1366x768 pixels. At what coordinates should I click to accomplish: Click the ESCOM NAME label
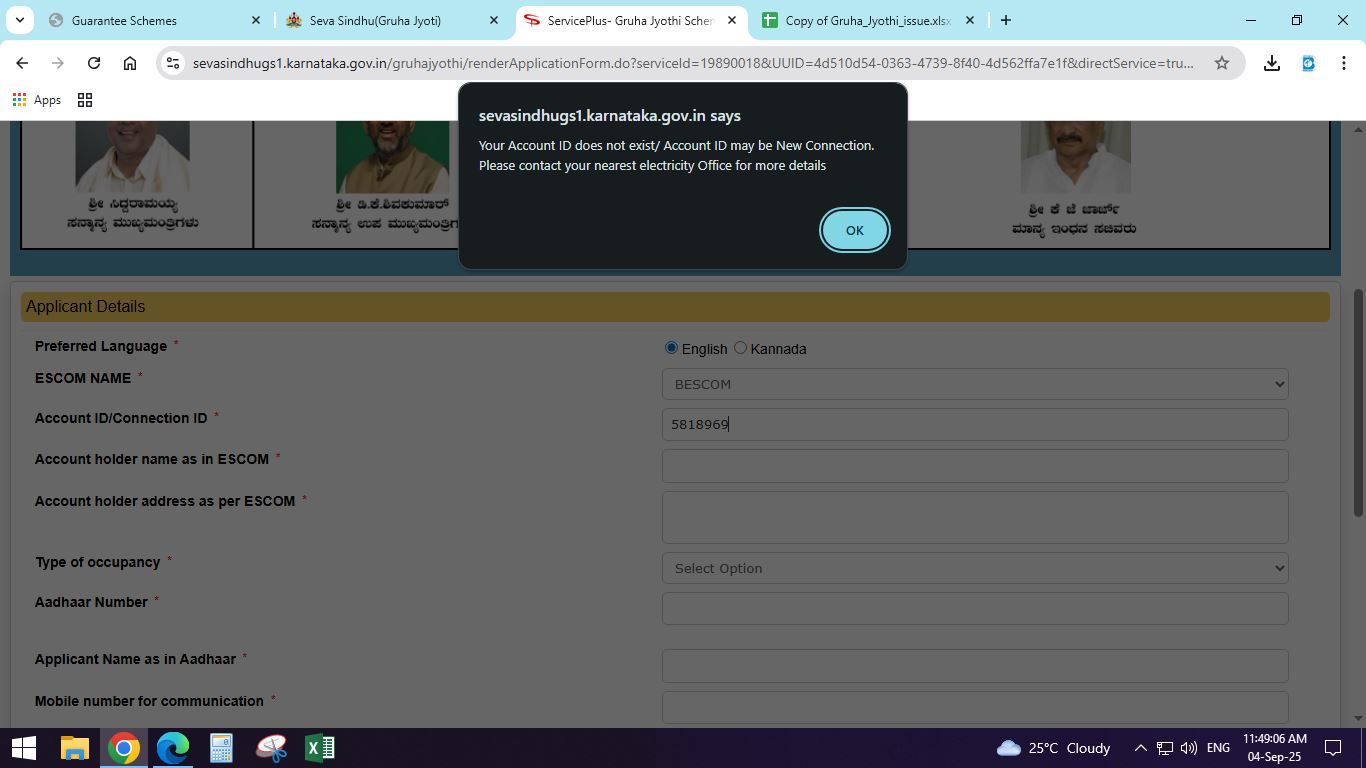83,378
